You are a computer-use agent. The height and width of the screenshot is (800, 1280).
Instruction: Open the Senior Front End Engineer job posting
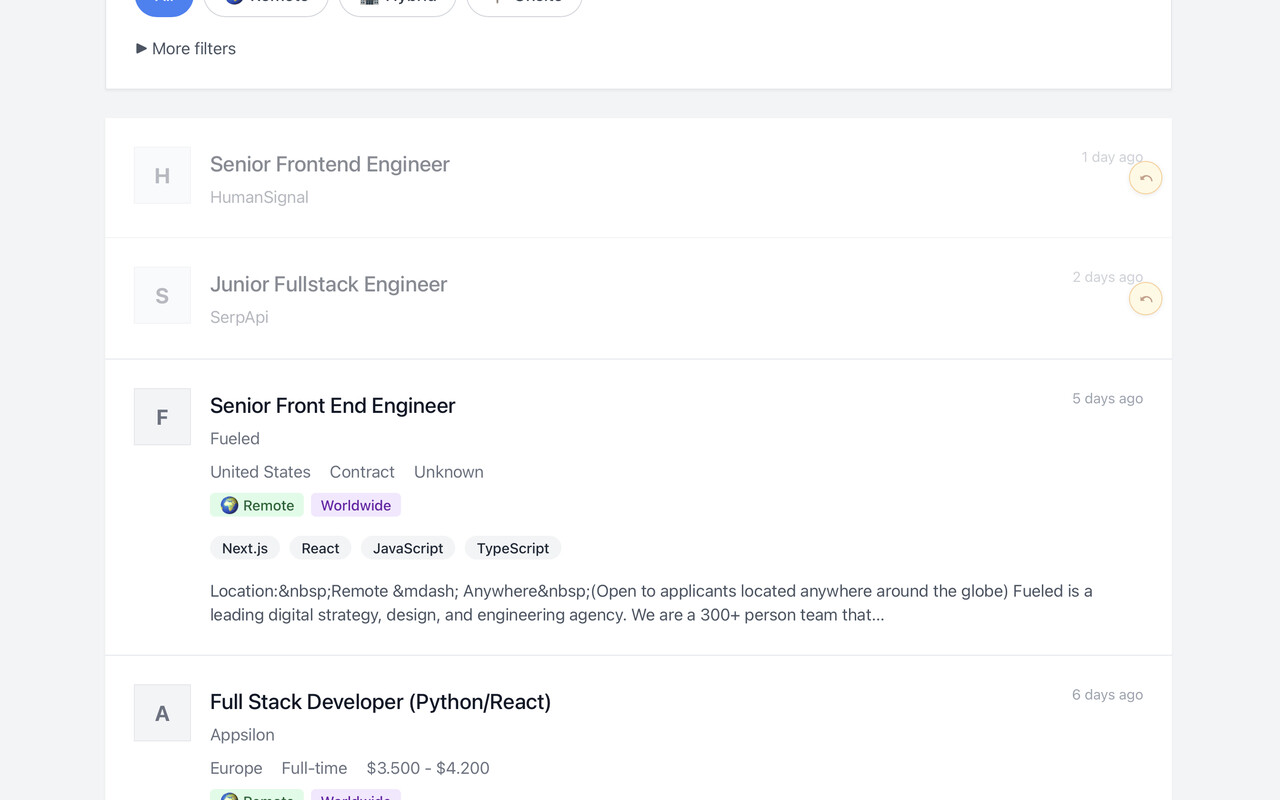point(333,405)
